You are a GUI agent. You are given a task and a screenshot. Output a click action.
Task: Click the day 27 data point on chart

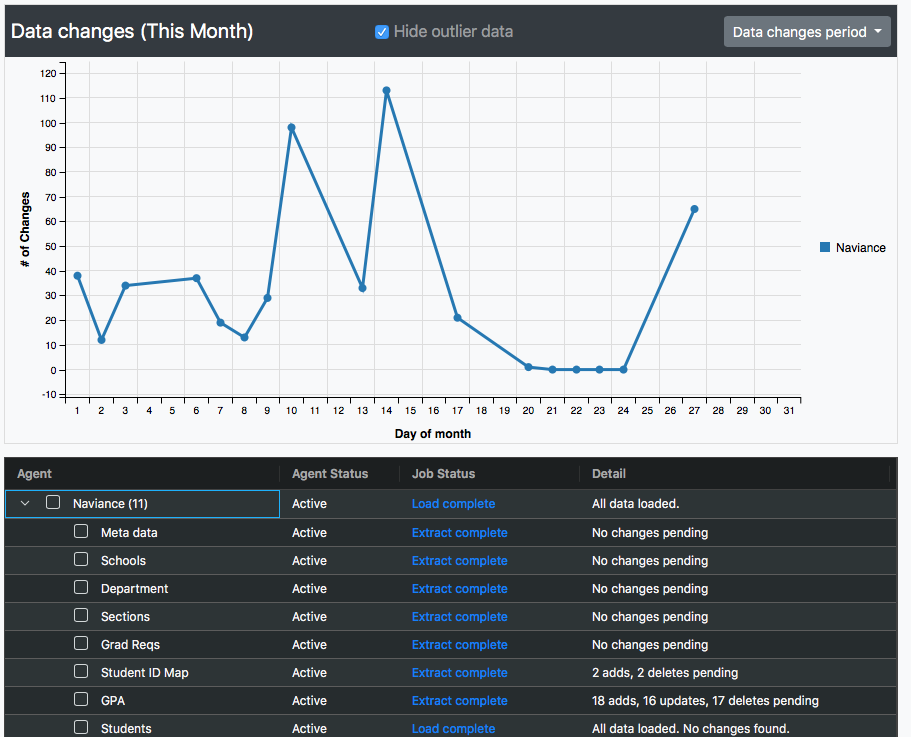coord(694,209)
